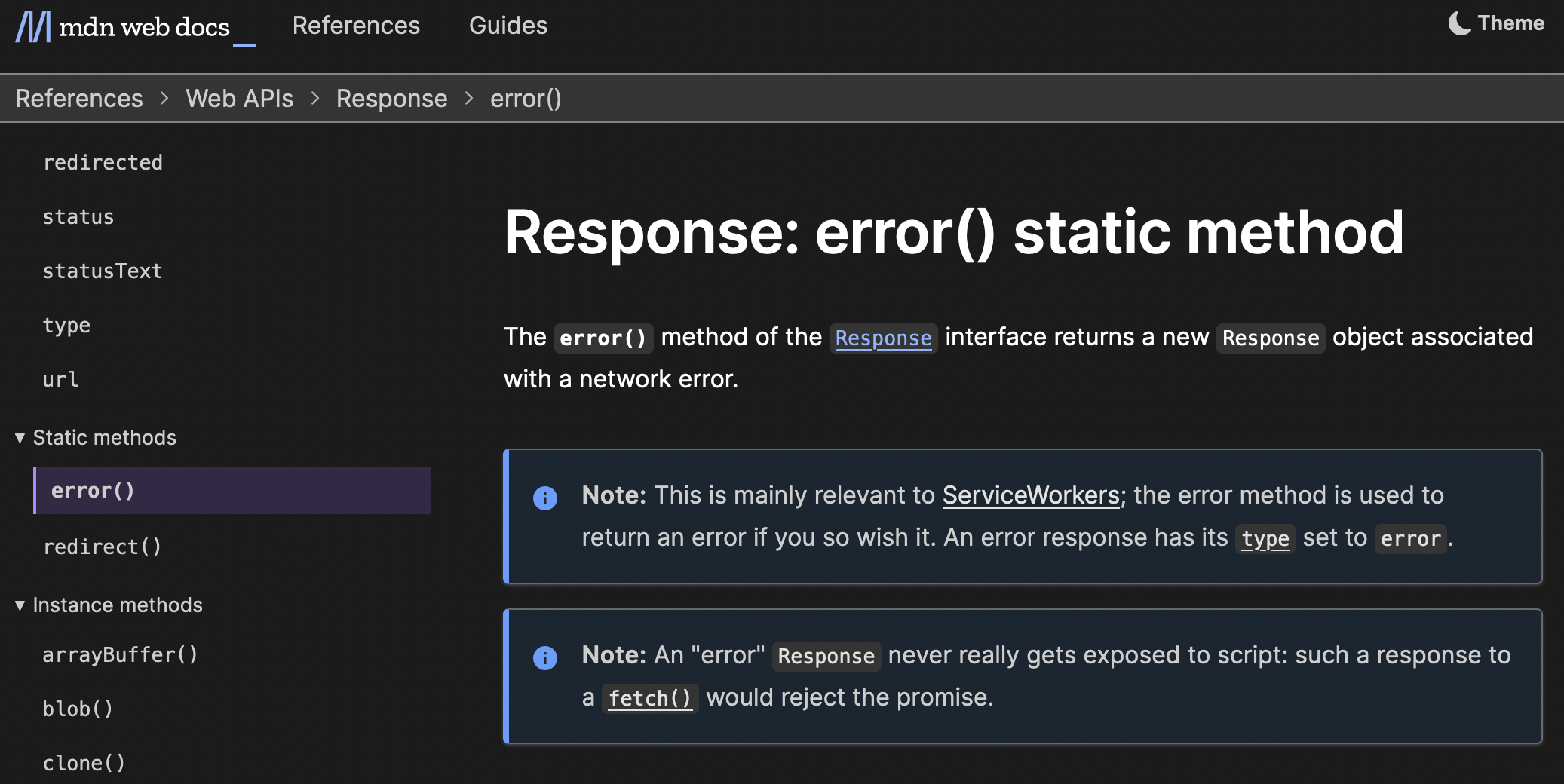Open the type link inside the first note
1564x784 pixels.
pyautogui.click(x=1266, y=537)
